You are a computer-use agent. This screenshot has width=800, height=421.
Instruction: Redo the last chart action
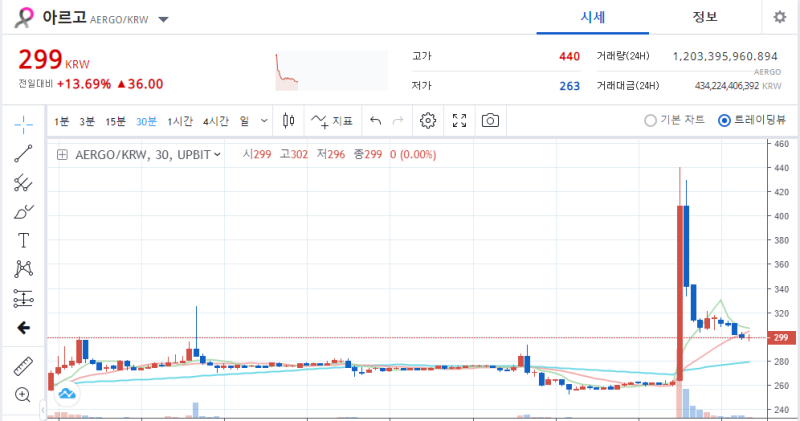pos(398,121)
